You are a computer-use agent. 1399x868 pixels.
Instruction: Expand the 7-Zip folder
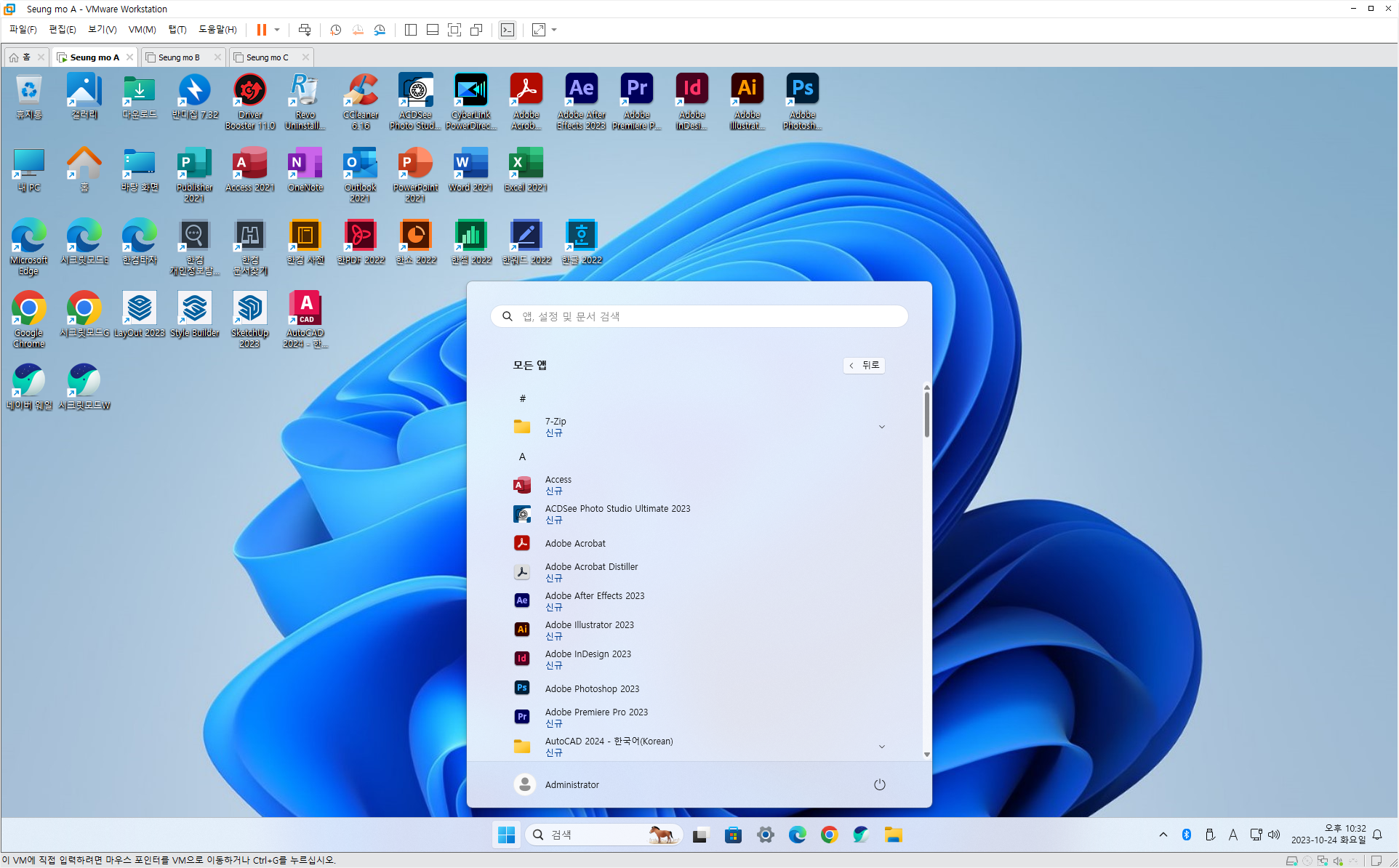click(x=881, y=427)
